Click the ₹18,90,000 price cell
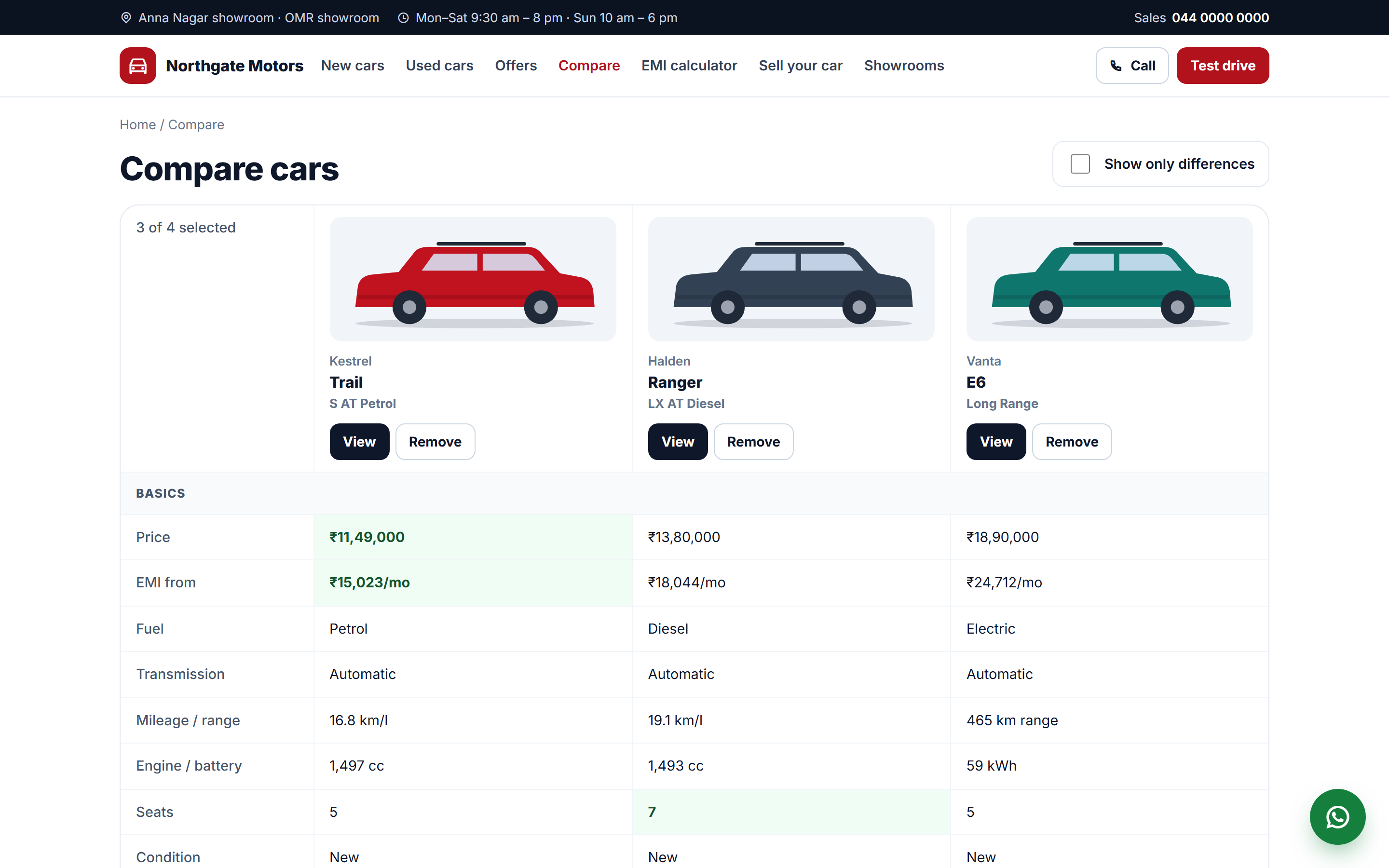This screenshot has height=868, width=1389. [1109, 537]
